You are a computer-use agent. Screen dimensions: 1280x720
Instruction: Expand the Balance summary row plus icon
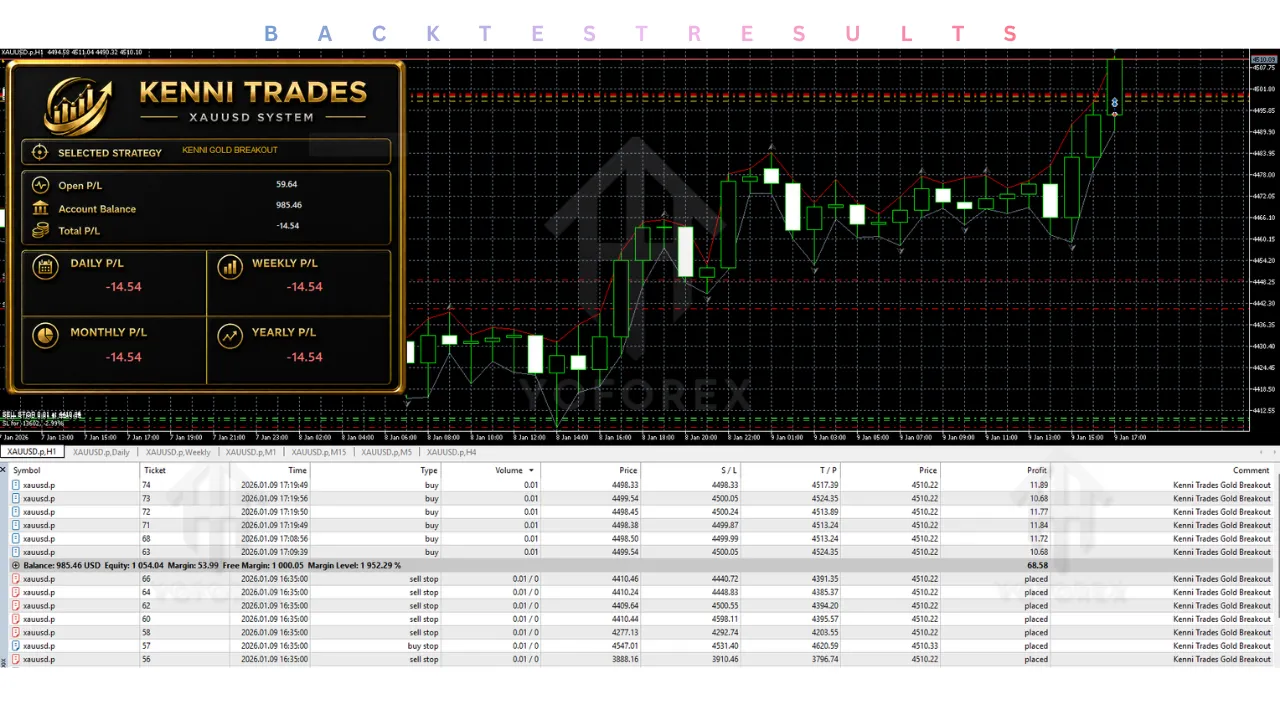[16, 566]
